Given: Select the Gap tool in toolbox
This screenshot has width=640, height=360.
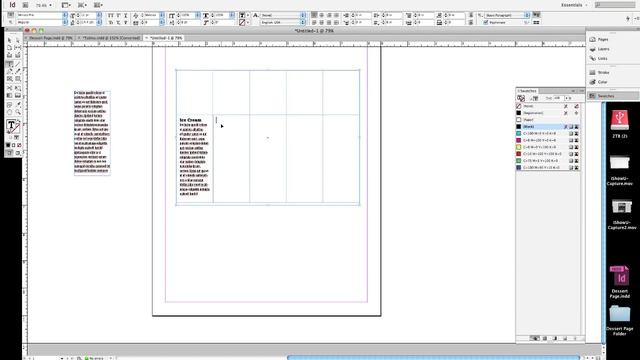Looking at the screenshot, I should point(18,48).
